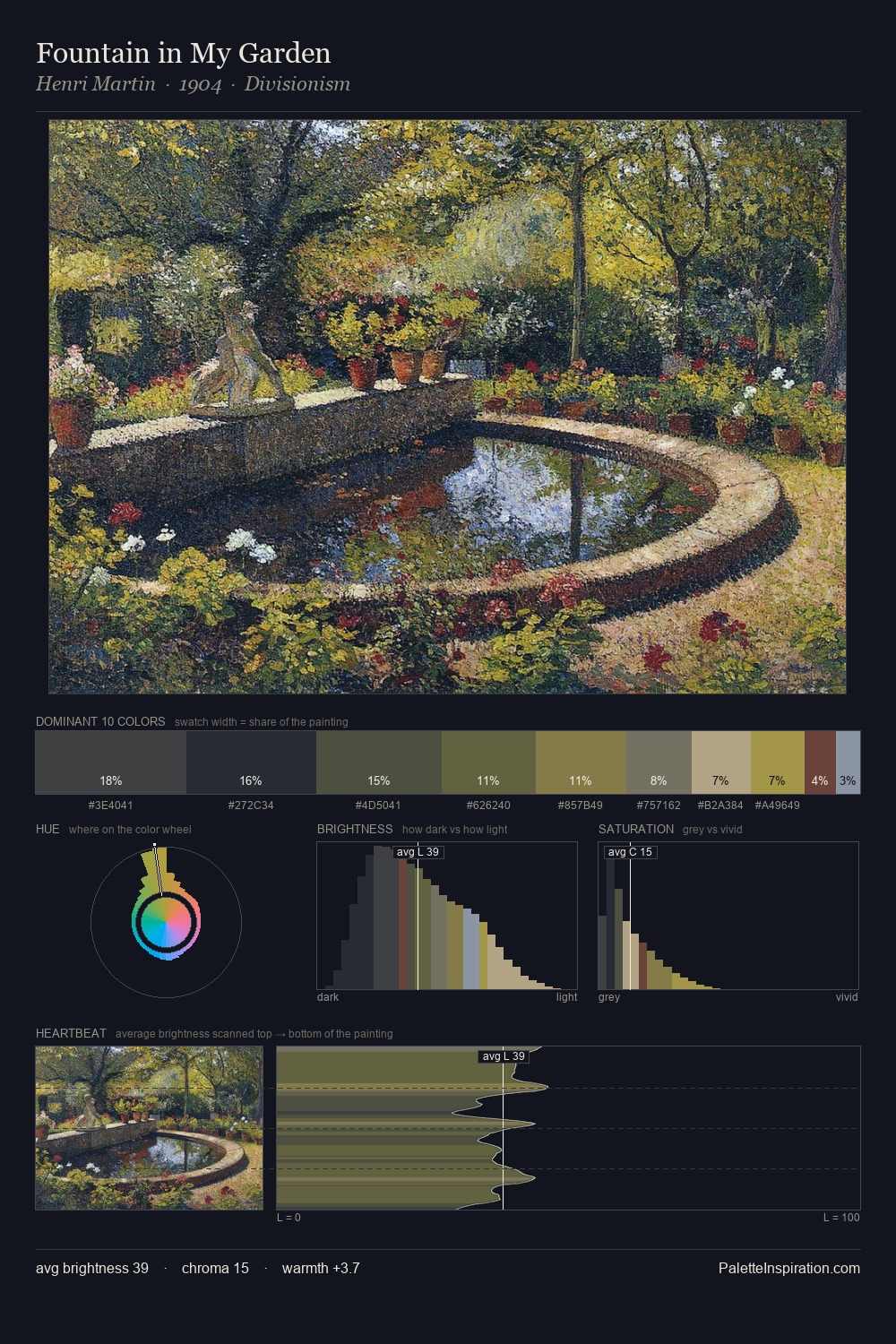896x1344 pixels.
Task: Click the "#272C34" hex code label
Action: click(251, 806)
